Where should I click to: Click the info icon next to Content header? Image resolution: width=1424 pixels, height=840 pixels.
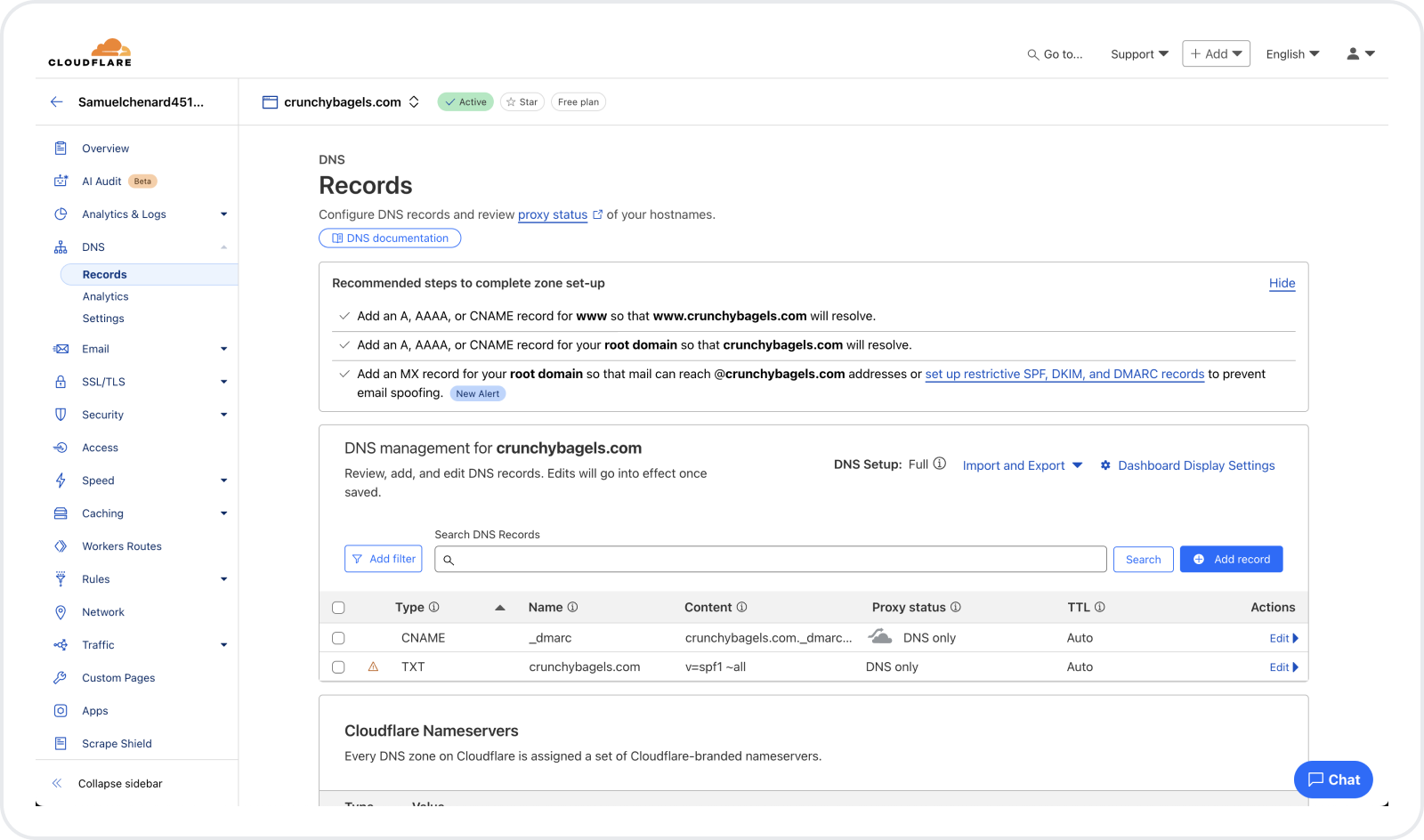741,607
